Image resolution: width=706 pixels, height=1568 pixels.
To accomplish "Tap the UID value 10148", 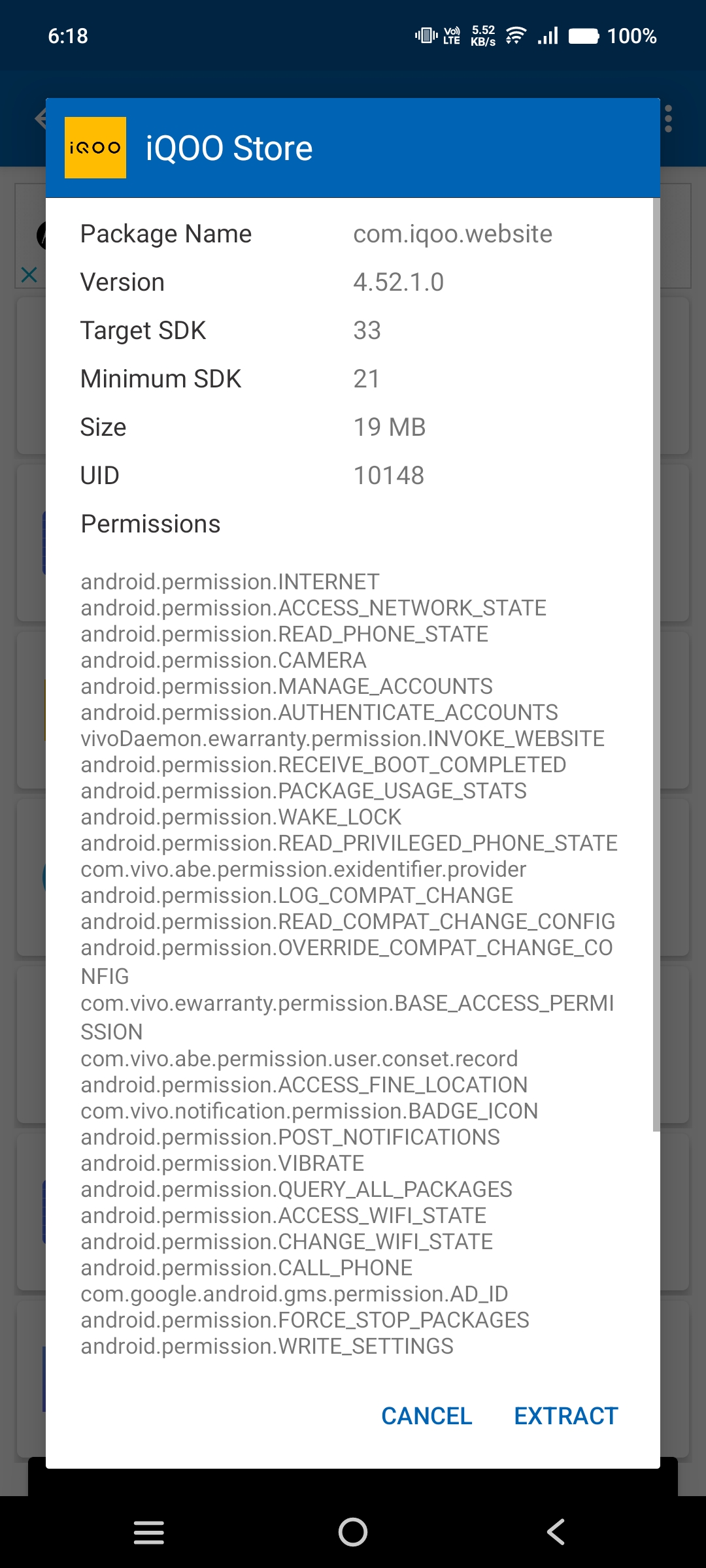I will click(x=389, y=476).
